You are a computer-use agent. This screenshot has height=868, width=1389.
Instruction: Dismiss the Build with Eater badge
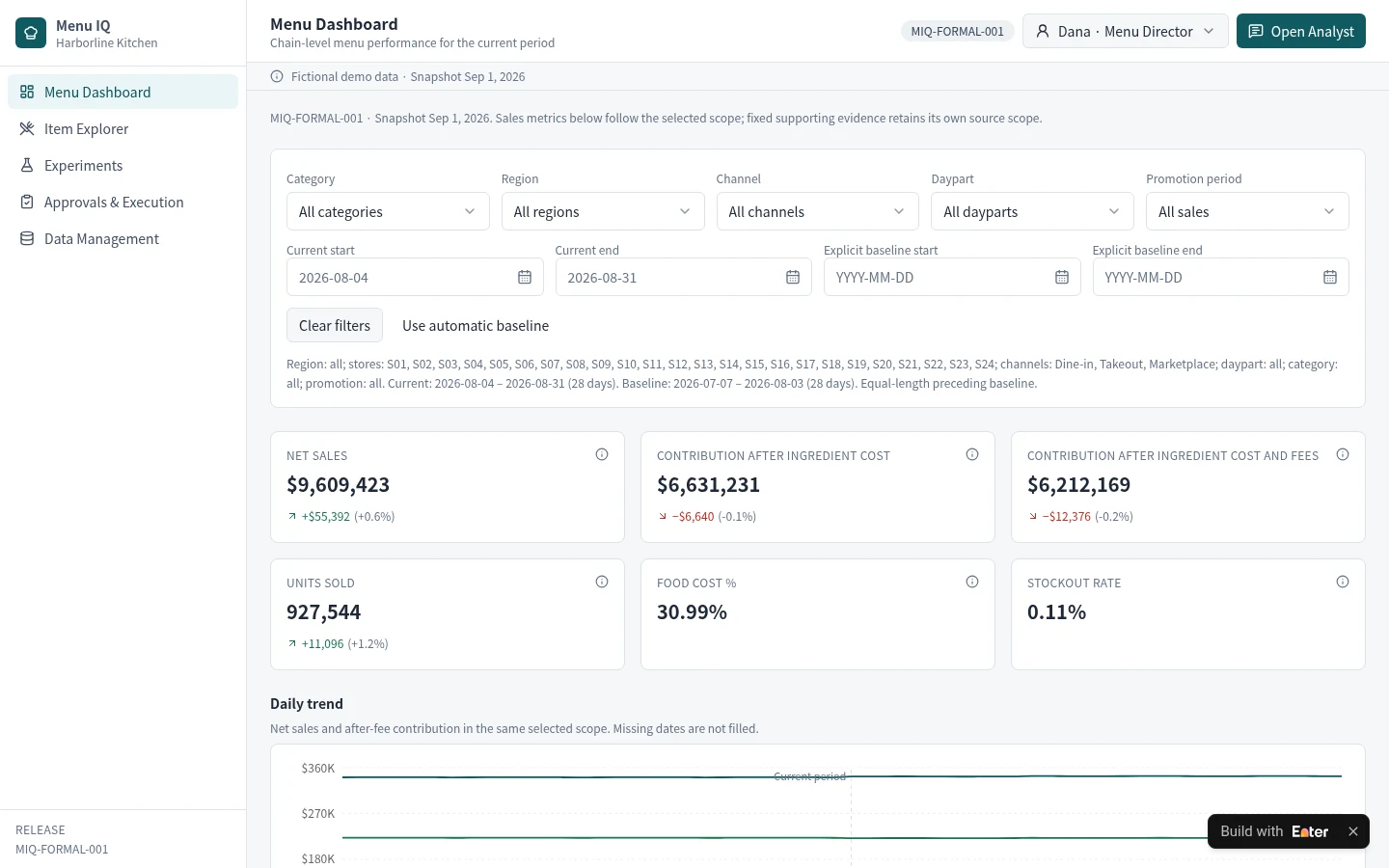click(x=1353, y=831)
